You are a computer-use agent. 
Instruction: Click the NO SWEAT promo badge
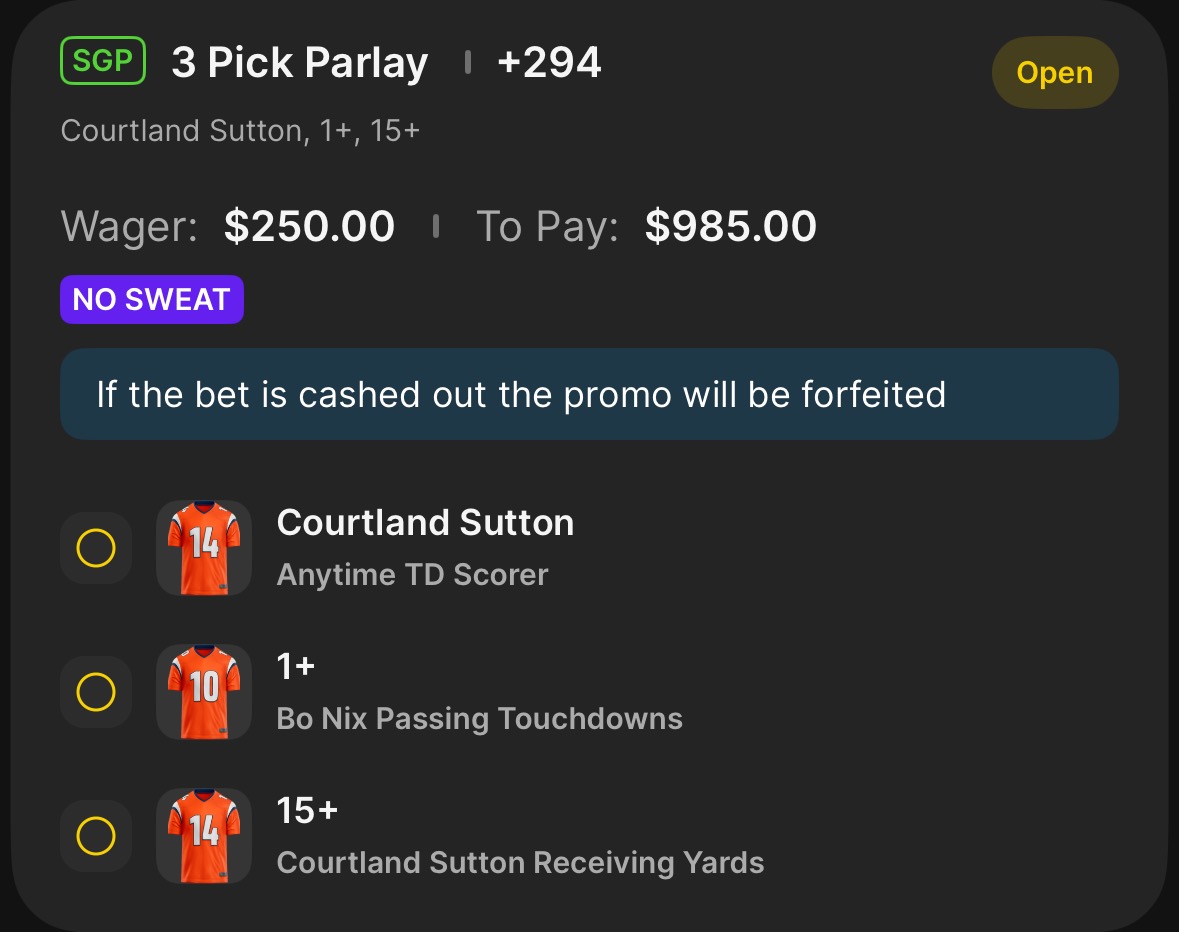[x=152, y=299]
